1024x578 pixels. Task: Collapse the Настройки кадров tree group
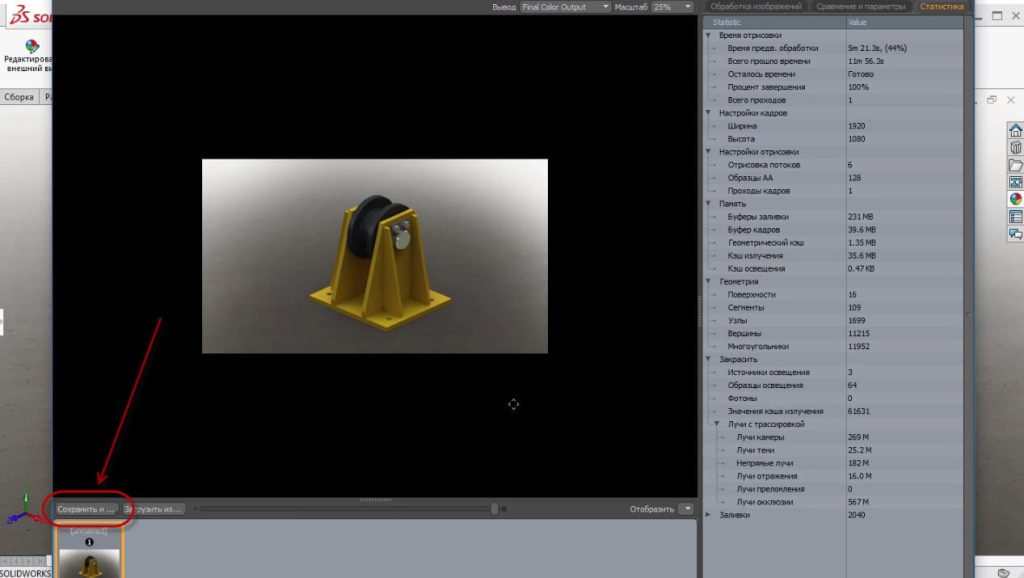(708, 113)
